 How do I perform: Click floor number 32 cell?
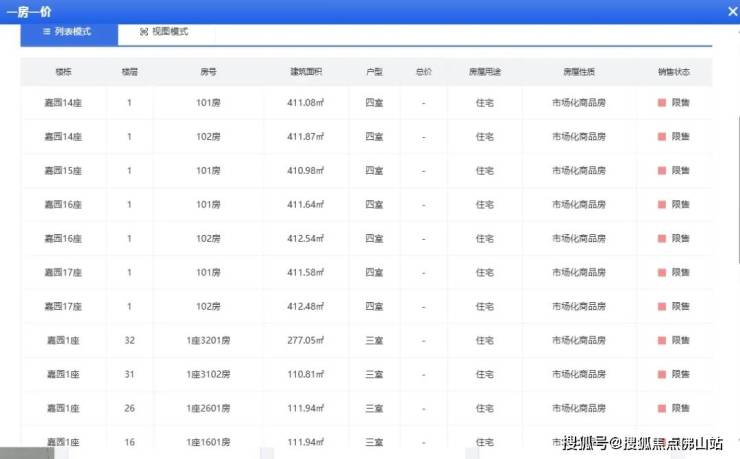[129, 340]
